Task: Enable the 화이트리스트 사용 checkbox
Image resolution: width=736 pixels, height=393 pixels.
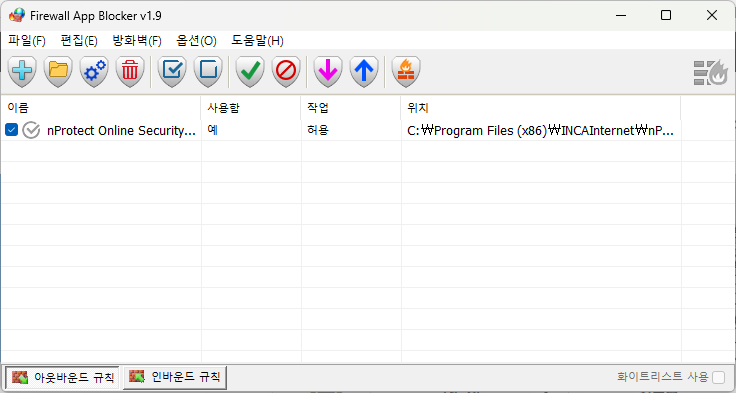Action: tap(718, 377)
